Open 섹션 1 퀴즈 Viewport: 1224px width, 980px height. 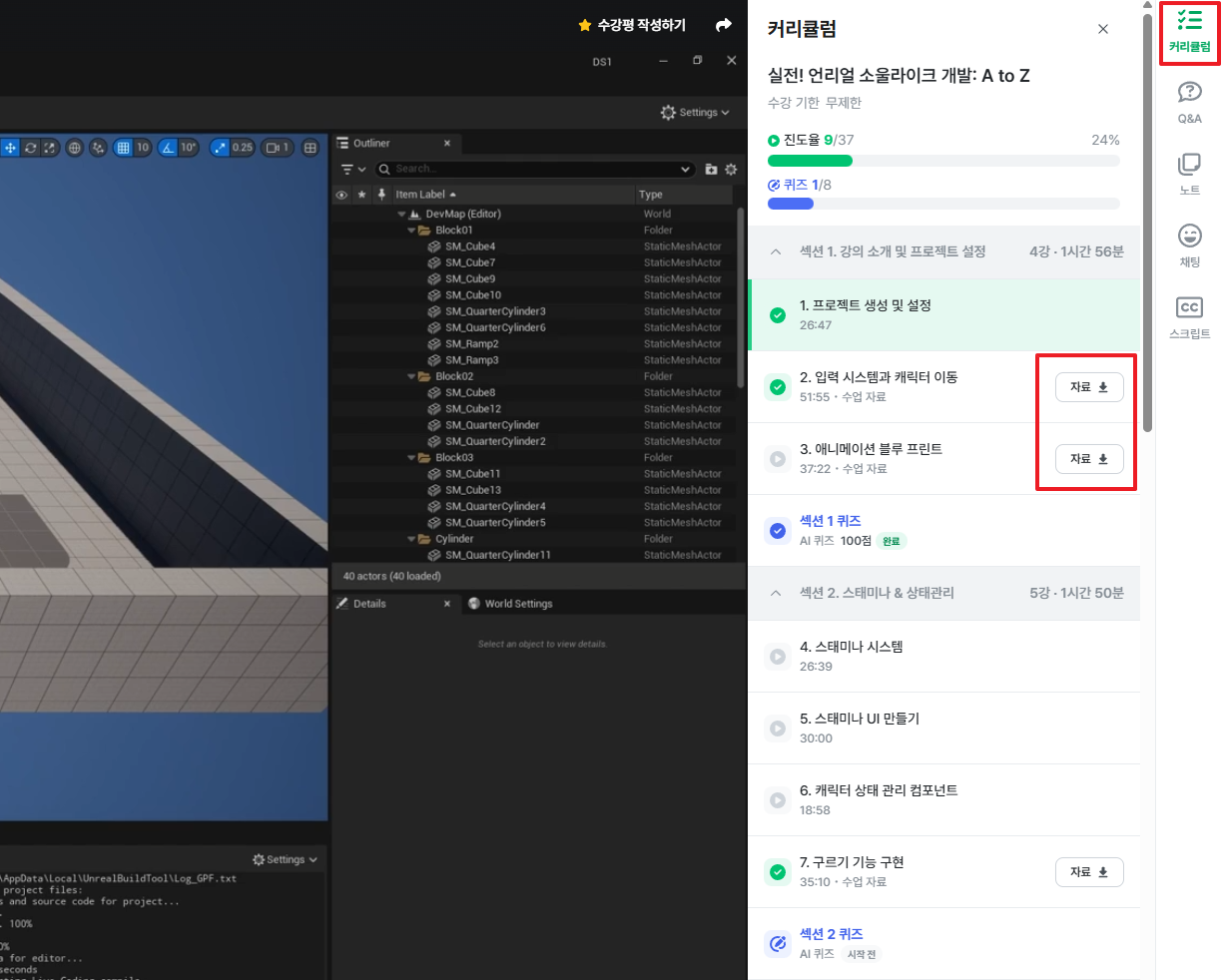pyautogui.click(x=943, y=531)
